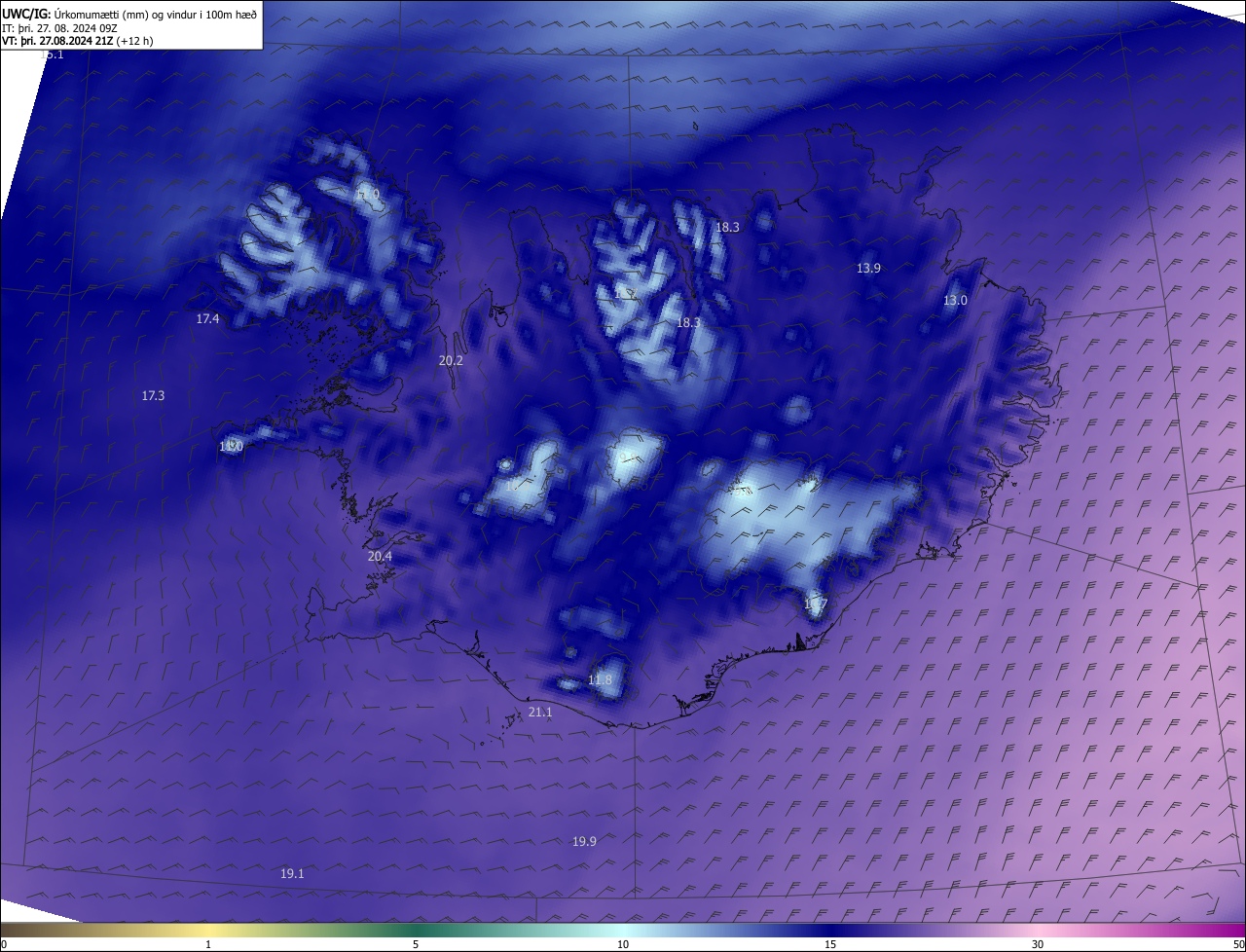
Task: Click the colour scale tick labelled 0
Action: pyautogui.click(x=4, y=944)
